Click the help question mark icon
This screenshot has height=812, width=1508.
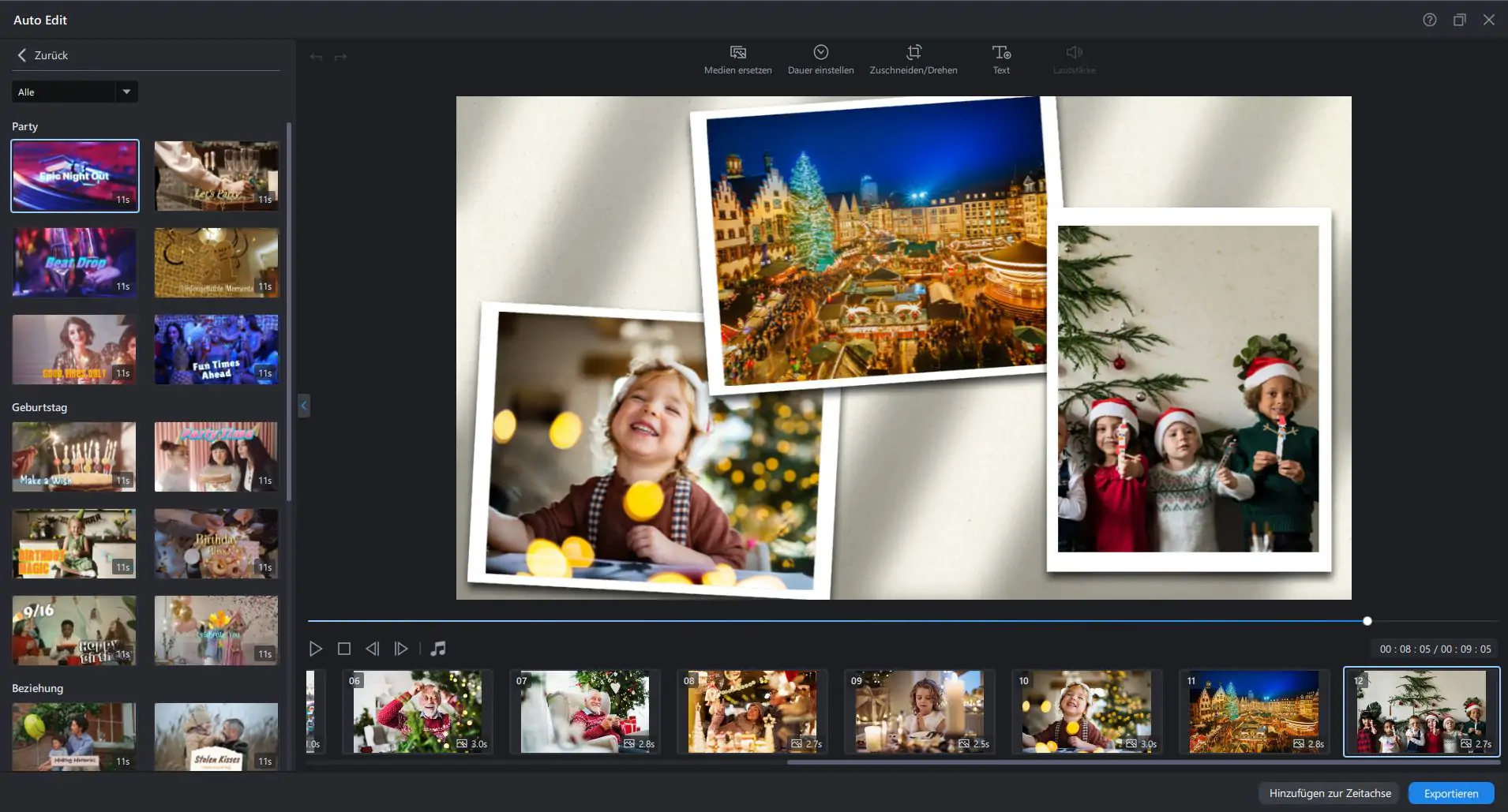tap(1429, 20)
